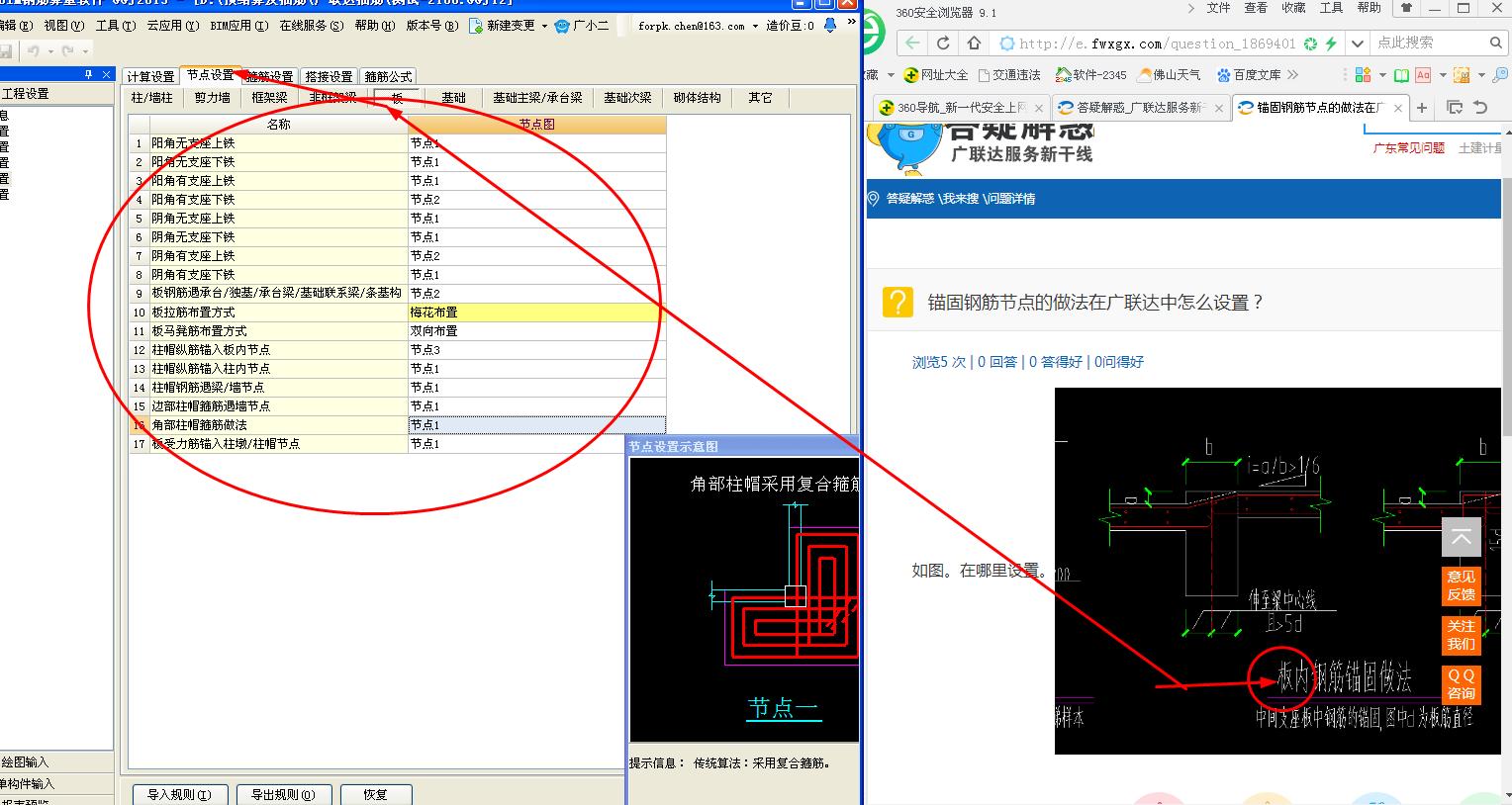
Task: Click the restore closed tab undo icon
Action: coord(1480,108)
